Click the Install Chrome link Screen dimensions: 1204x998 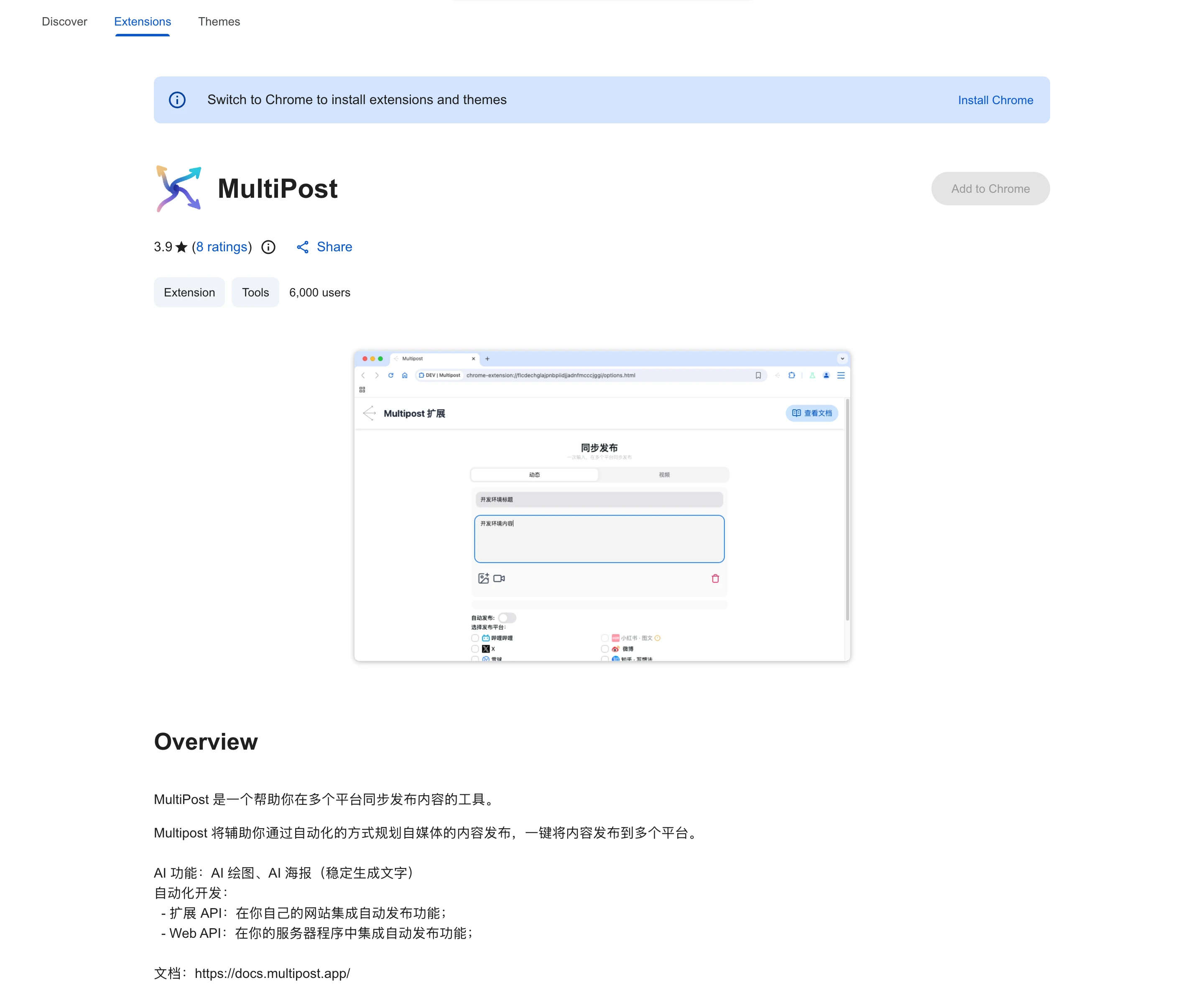coord(995,100)
